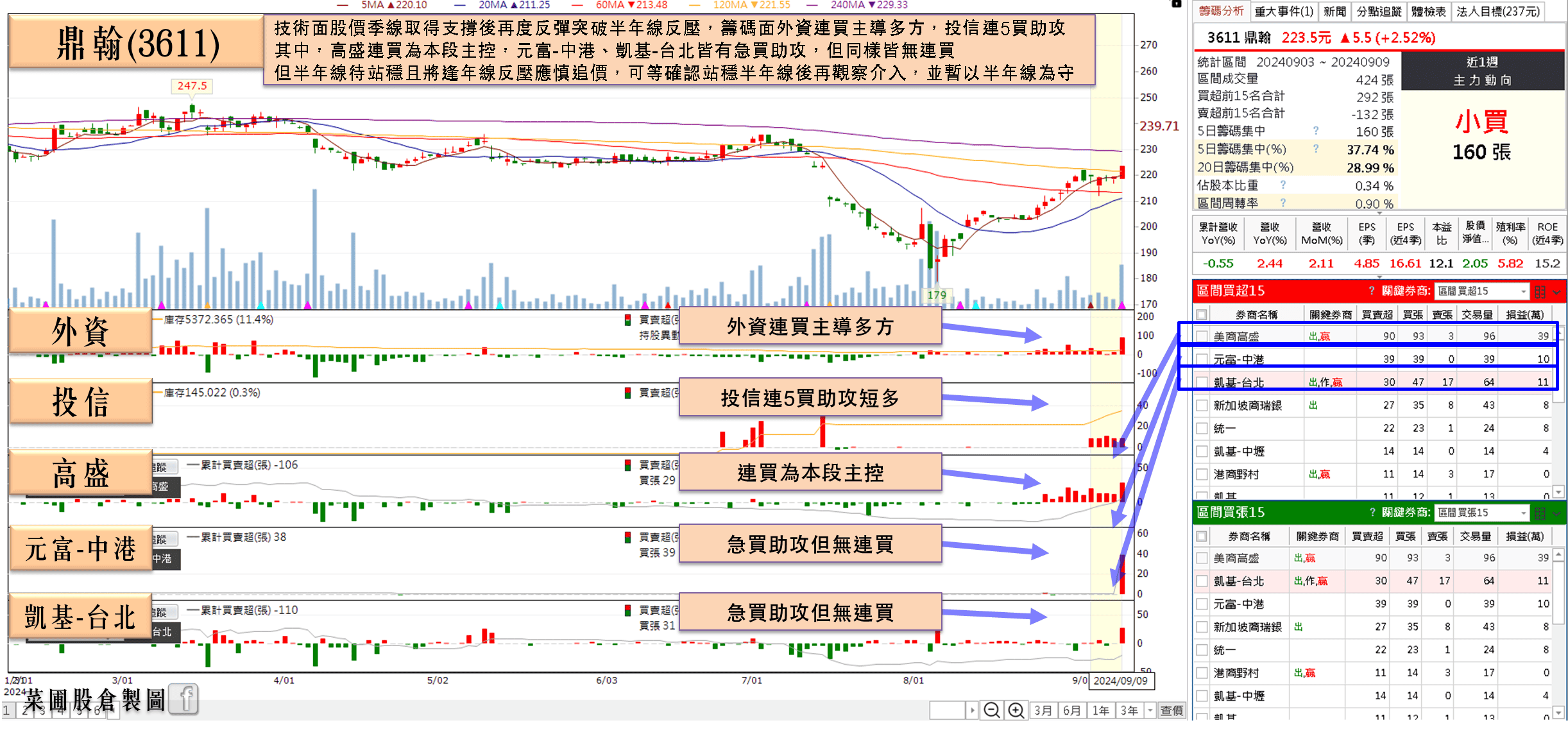Click scroll-up arrow of the 區間買張15 list
This screenshot has height=734, width=1568.
coord(1559,554)
